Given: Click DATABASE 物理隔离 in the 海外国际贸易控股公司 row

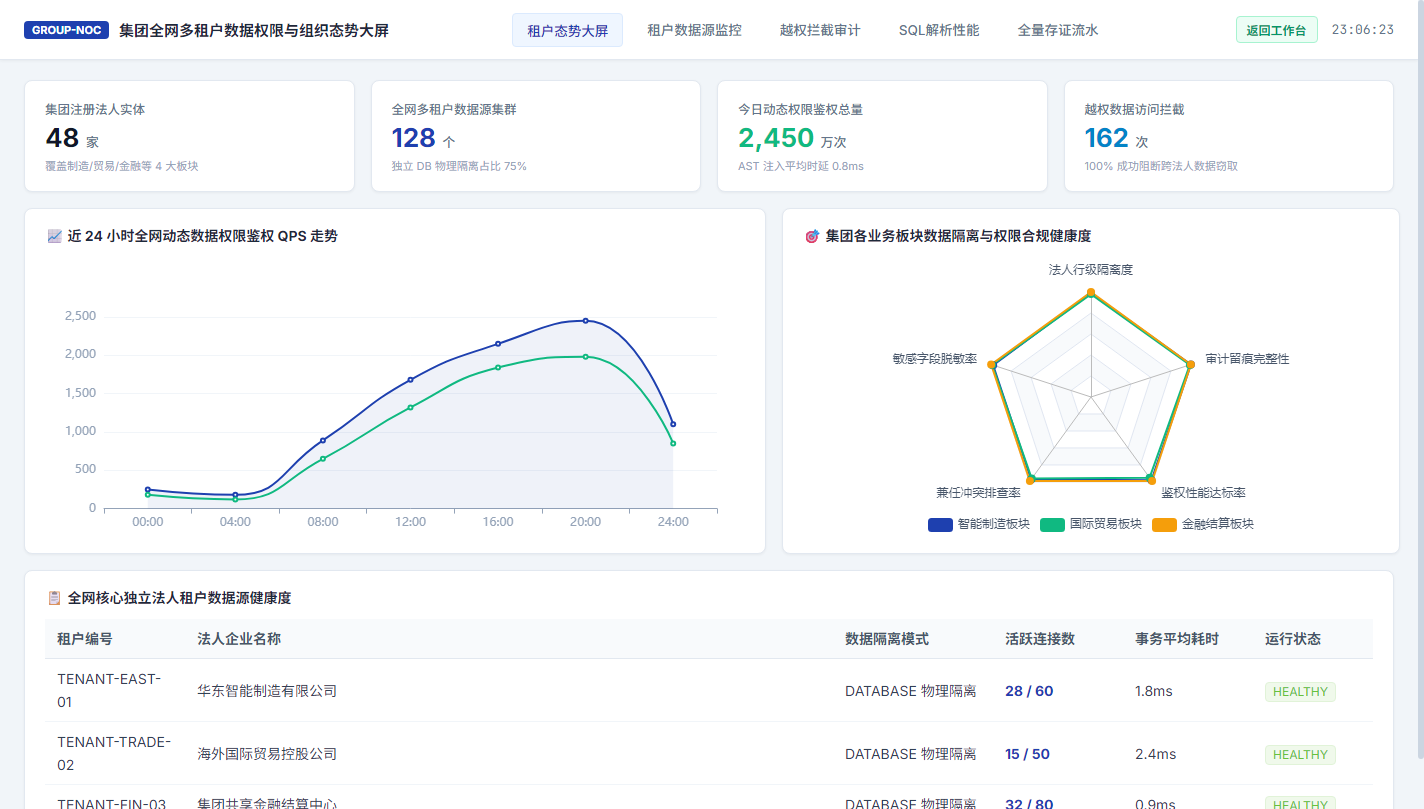Looking at the screenshot, I should click(910, 754).
